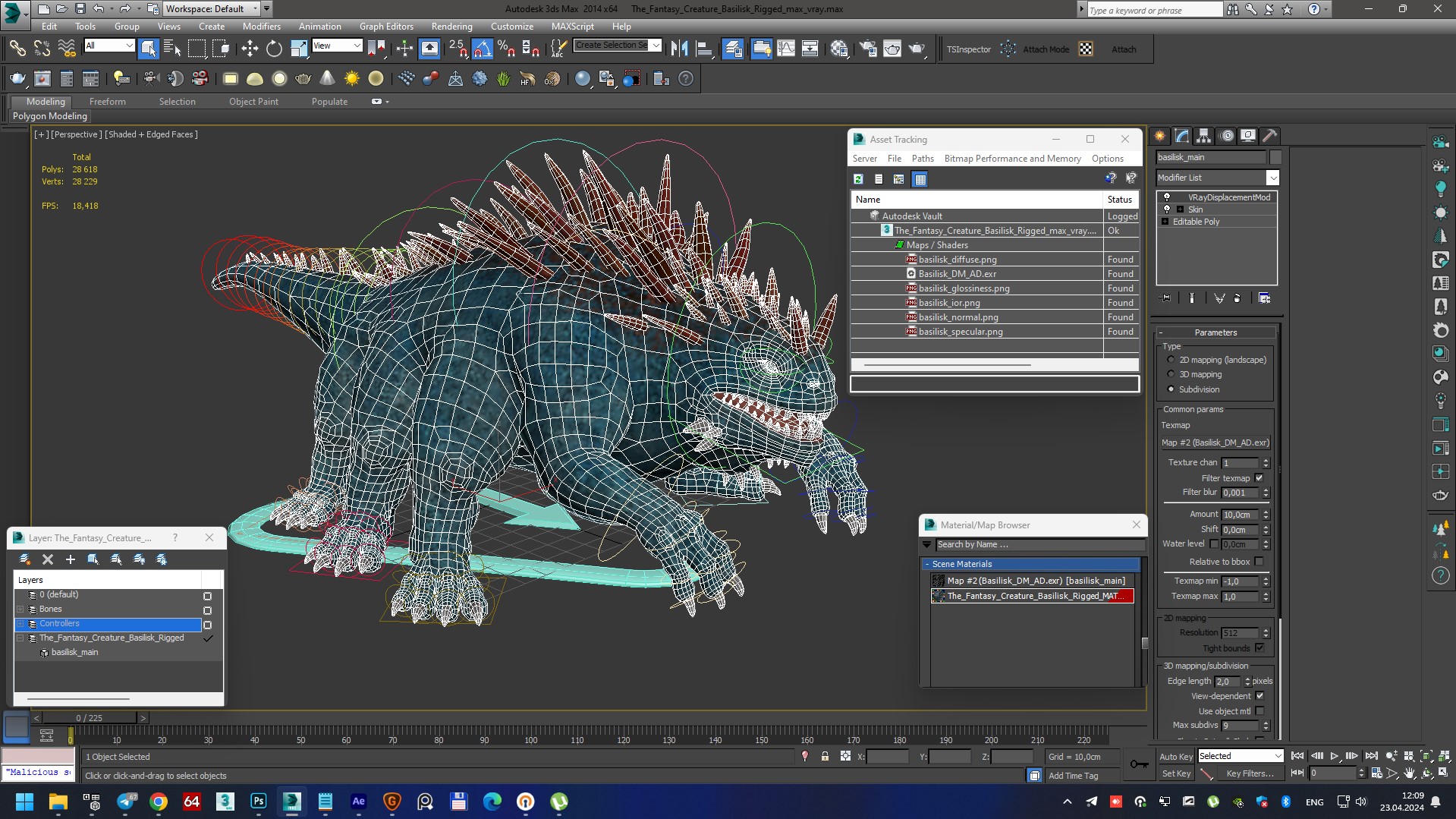Image resolution: width=1456 pixels, height=819 pixels.
Task: Select 3D mapping type radio
Action: [1171, 374]
